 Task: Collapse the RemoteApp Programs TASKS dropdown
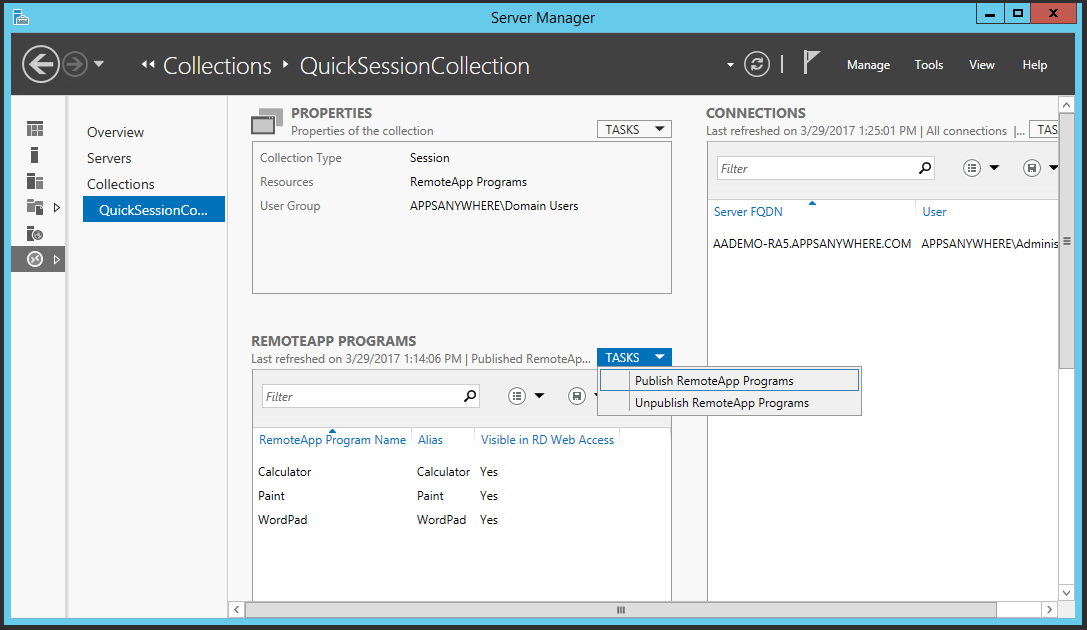coord(634,357)
